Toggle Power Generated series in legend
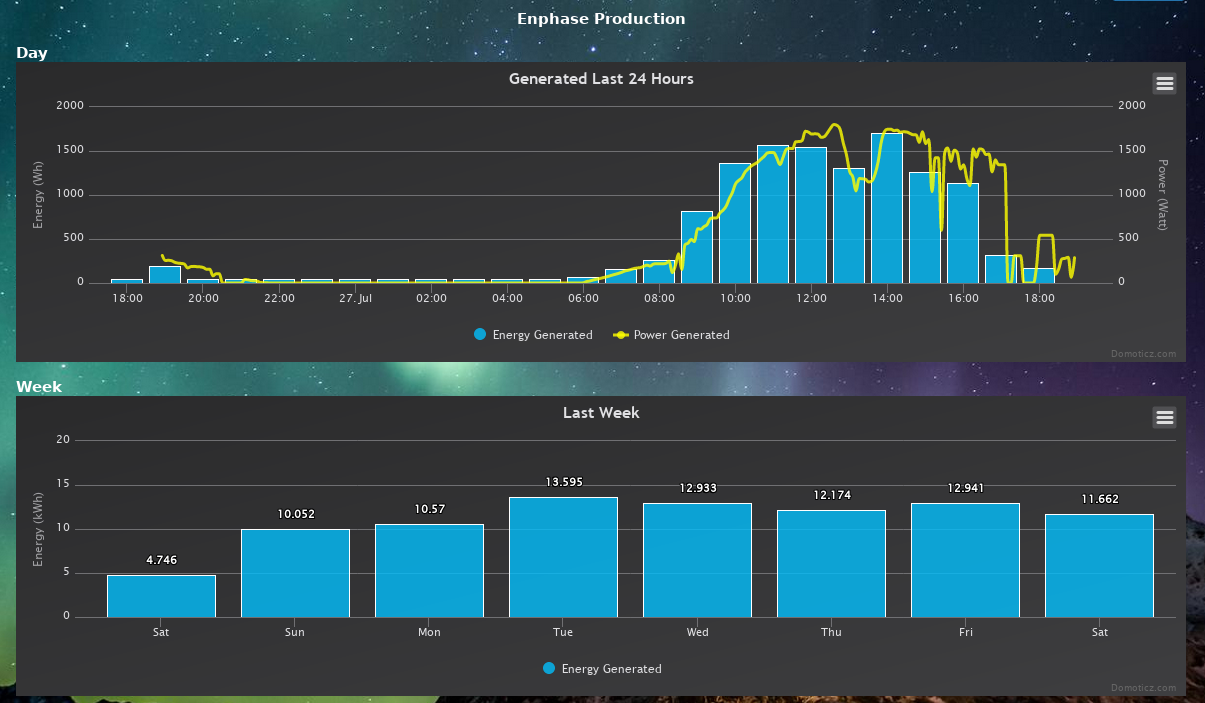 point(671,335)
